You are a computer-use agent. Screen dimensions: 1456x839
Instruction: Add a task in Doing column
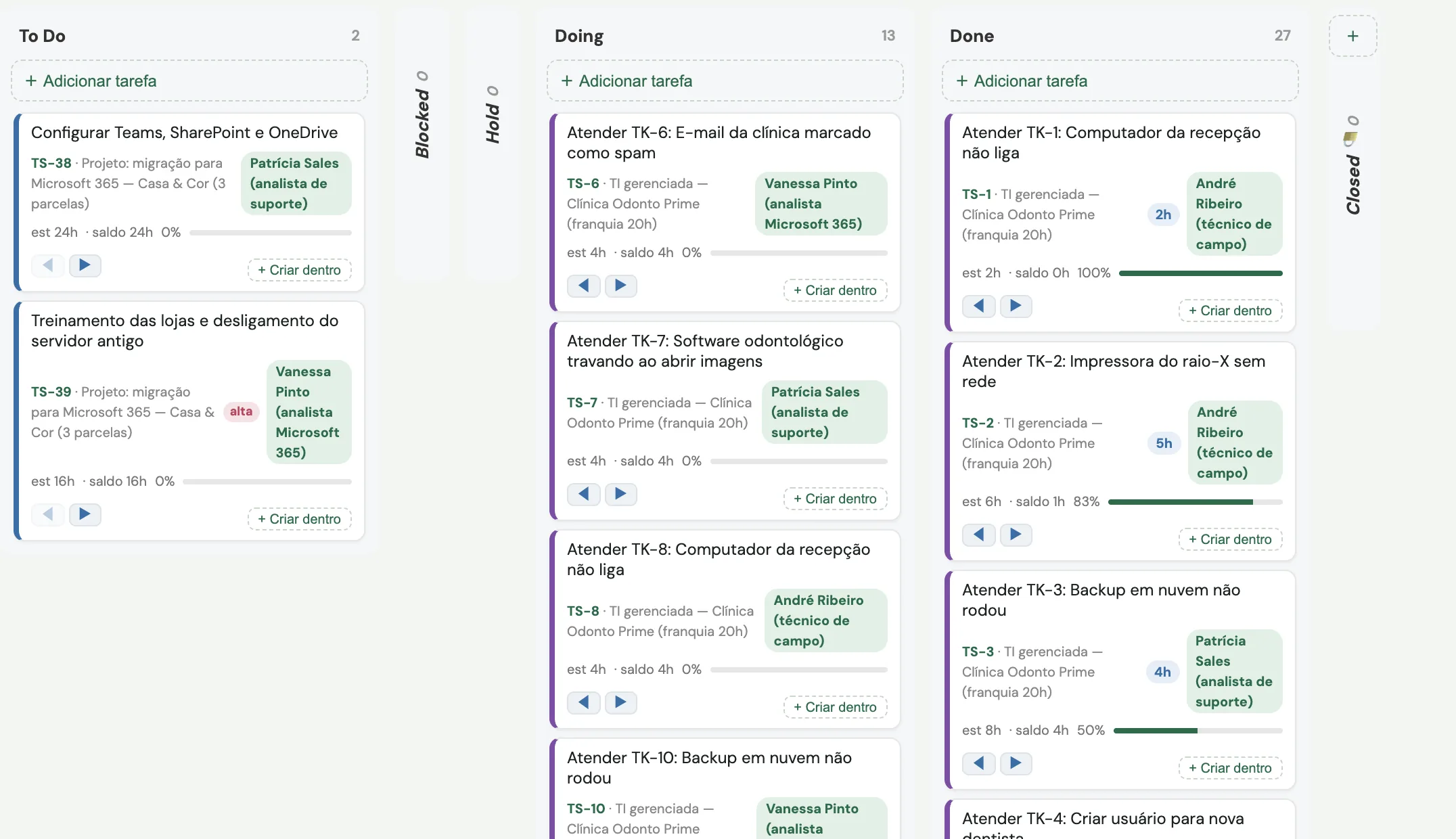(725, 81)
